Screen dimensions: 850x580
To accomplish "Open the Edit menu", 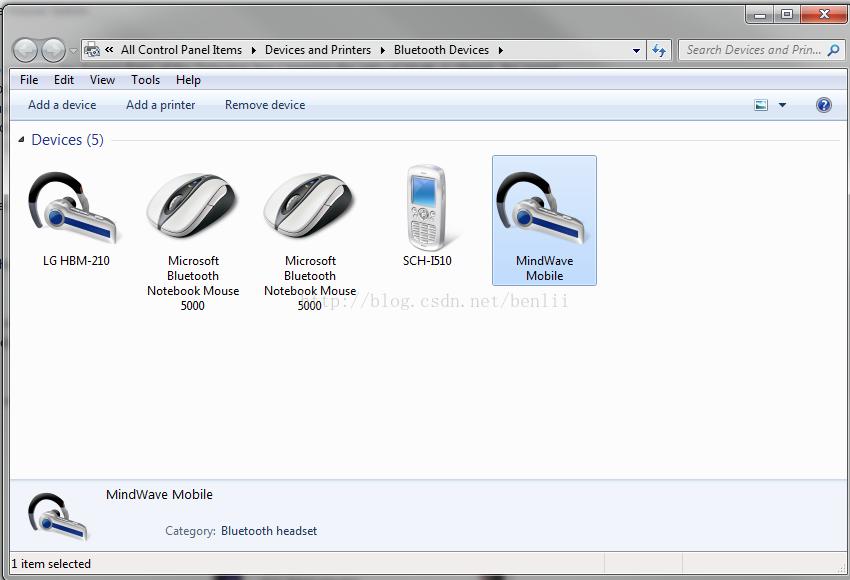I will pos(64,80).
